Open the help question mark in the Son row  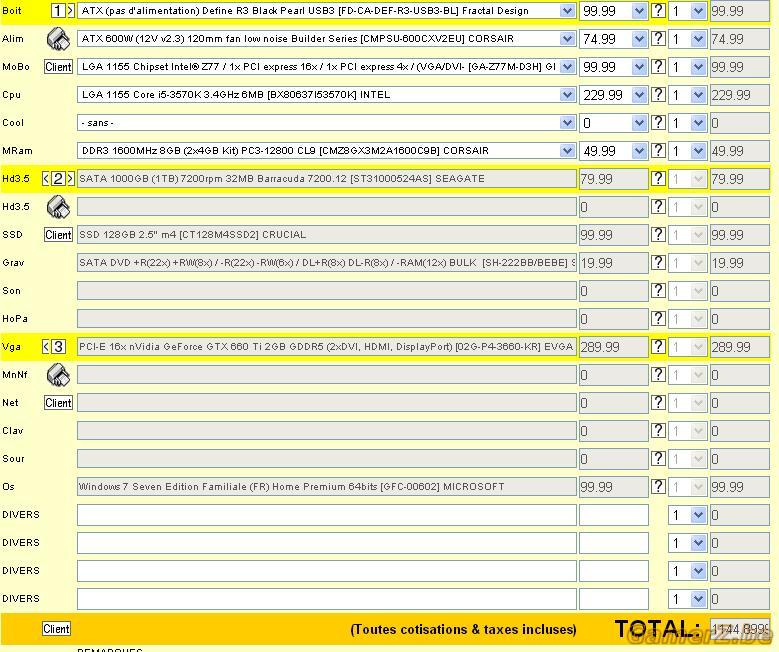point(658,290)
